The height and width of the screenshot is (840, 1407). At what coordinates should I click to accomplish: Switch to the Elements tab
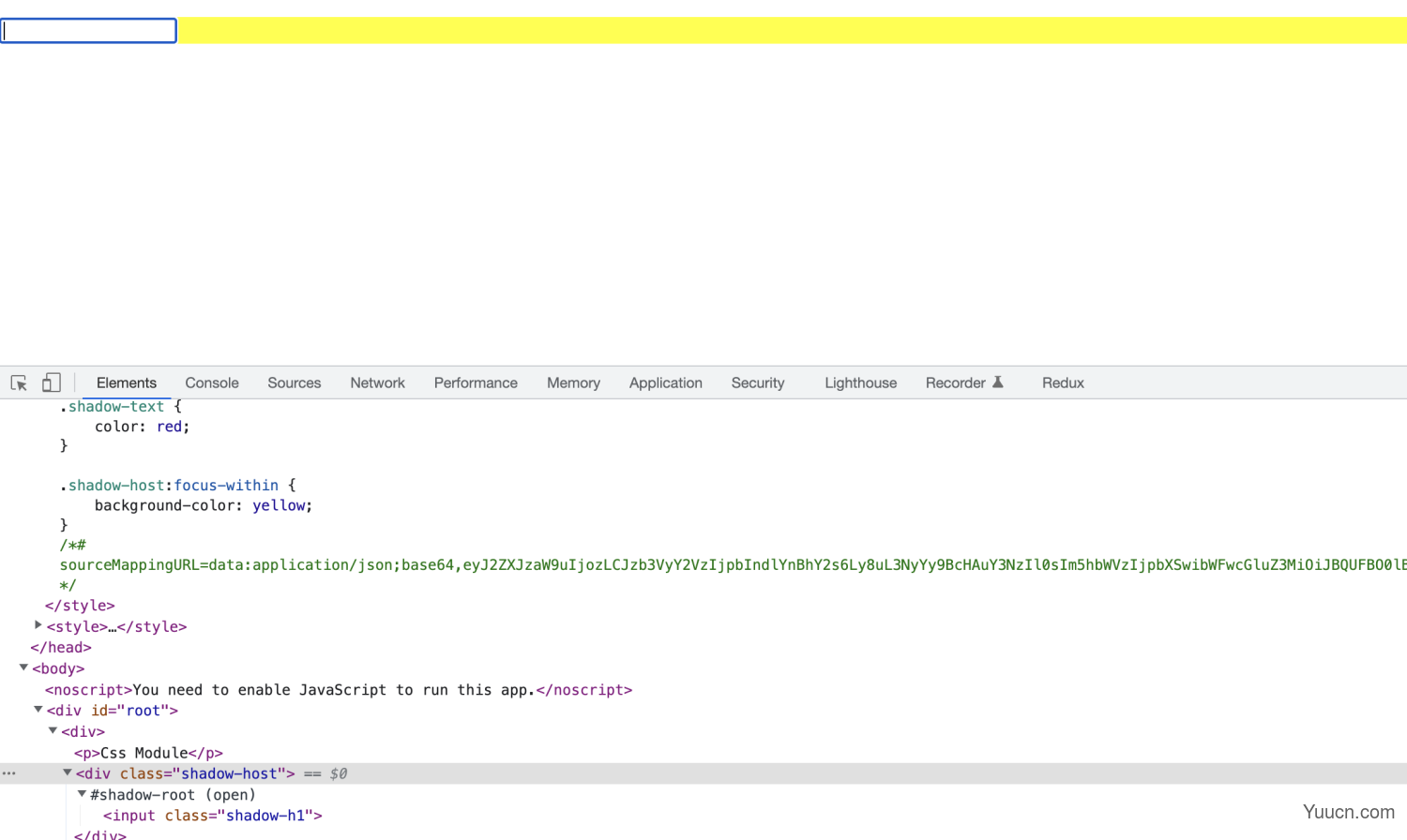pos(127,382)
